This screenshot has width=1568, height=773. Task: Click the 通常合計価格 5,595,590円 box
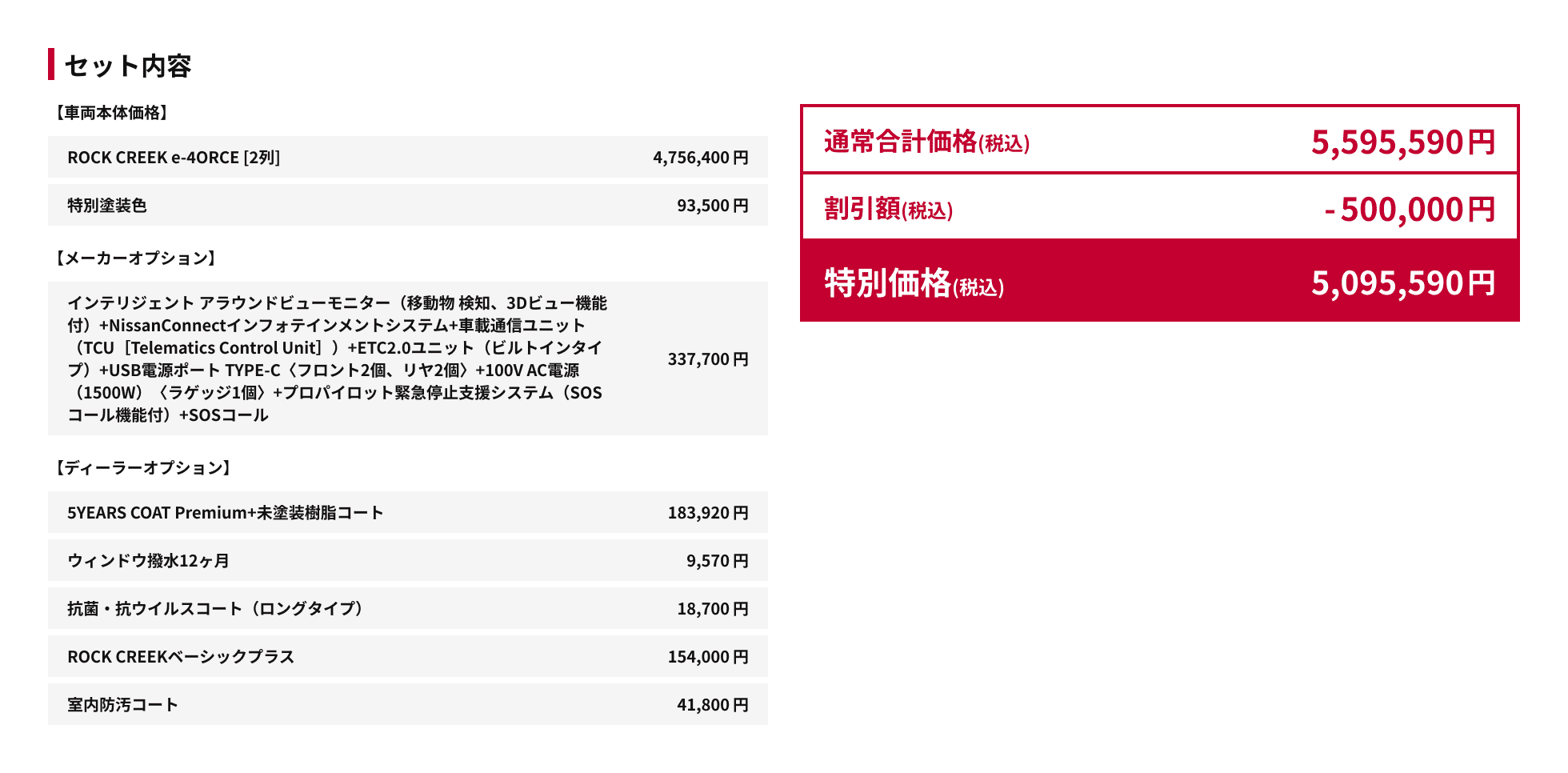1160,139
